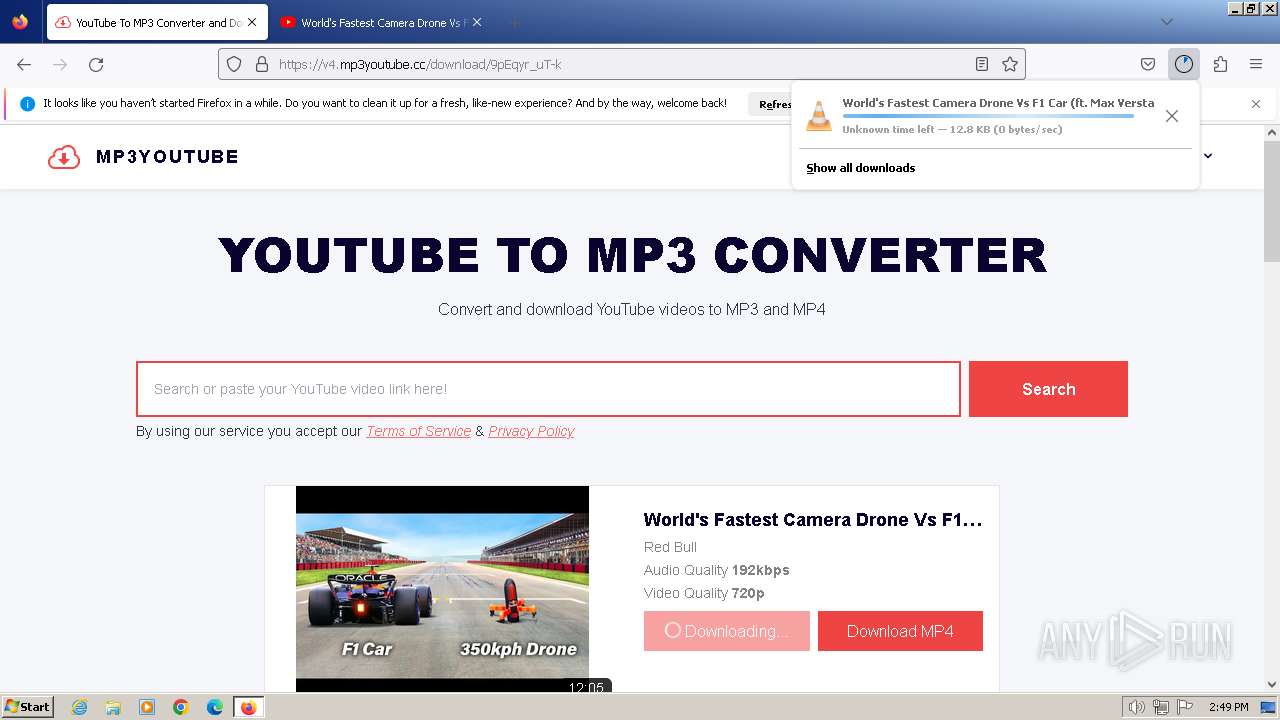Click the Red Bull channel name
Viewport: 1280px width, 720px height.
[x=670, y=547]
